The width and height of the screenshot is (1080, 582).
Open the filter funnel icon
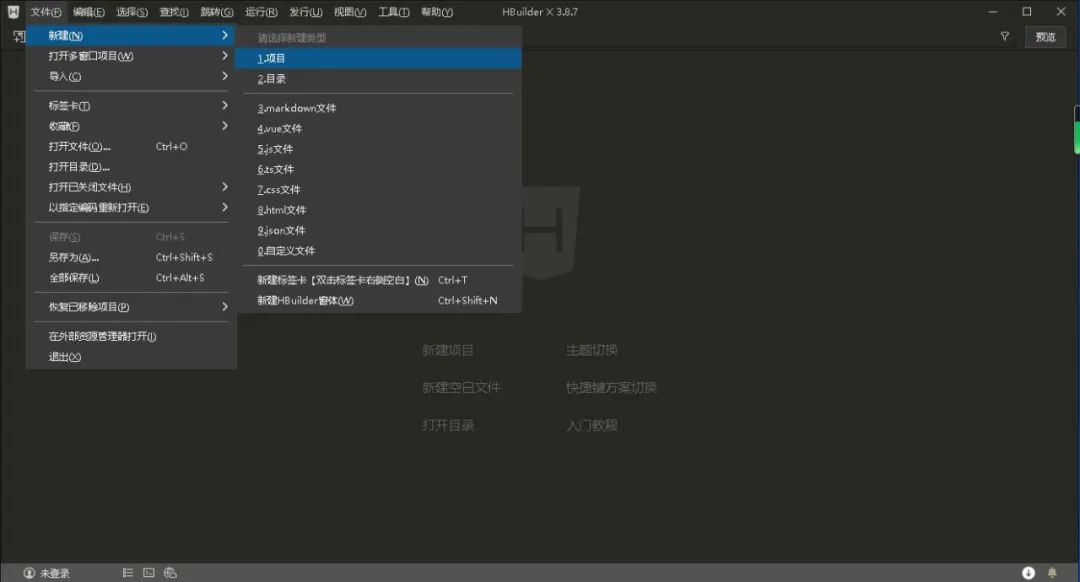pyautogui.click(x=1005, y=37)
